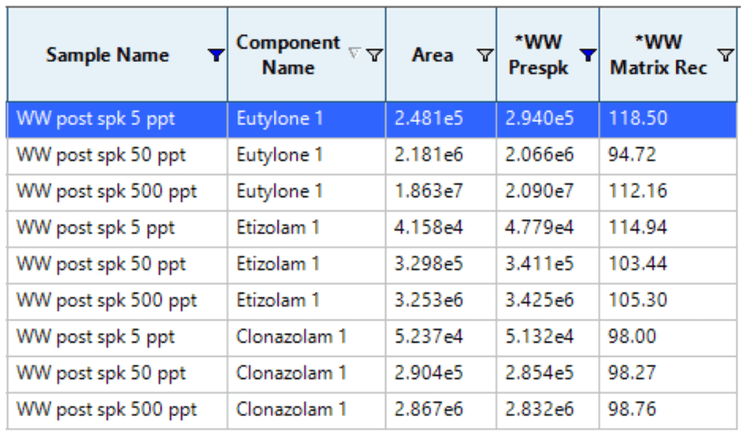750x437 pixels.
Task: Click the *WW Prespk blue filter icon
Action: 587,56
